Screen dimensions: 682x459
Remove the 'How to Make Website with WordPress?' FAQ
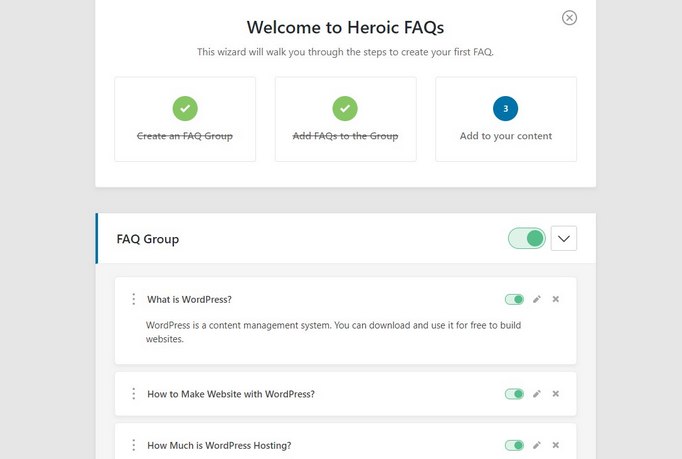click(555, 394)
